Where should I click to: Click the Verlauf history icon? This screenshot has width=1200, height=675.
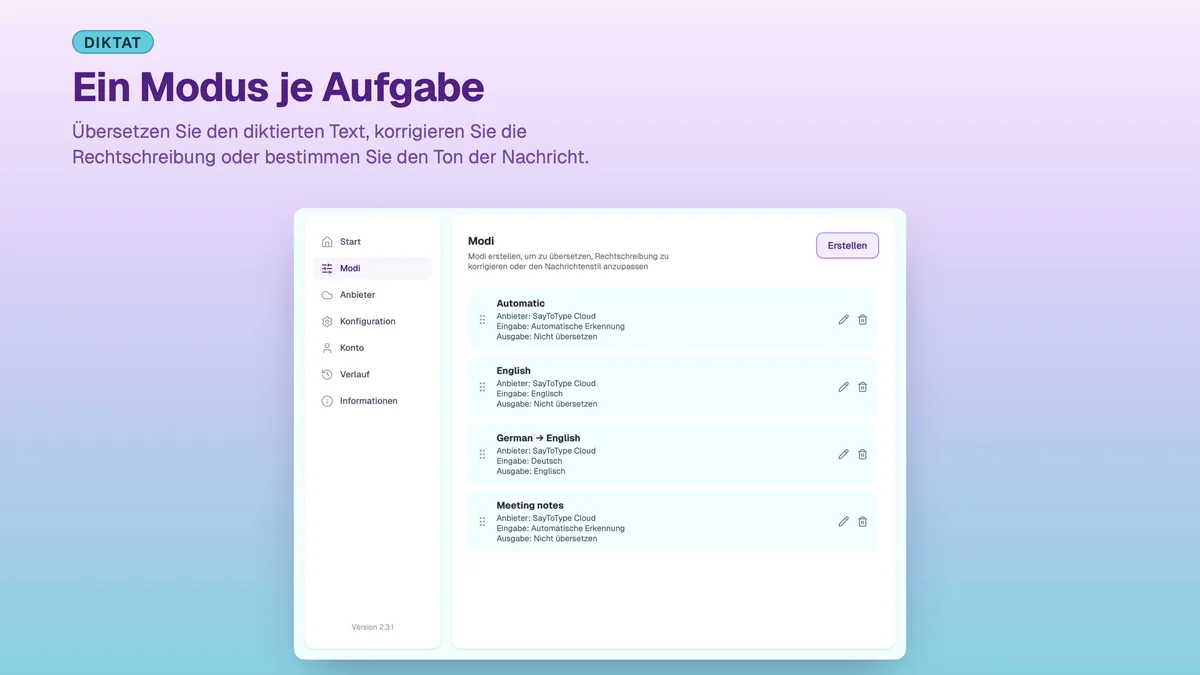pos(327,375)
